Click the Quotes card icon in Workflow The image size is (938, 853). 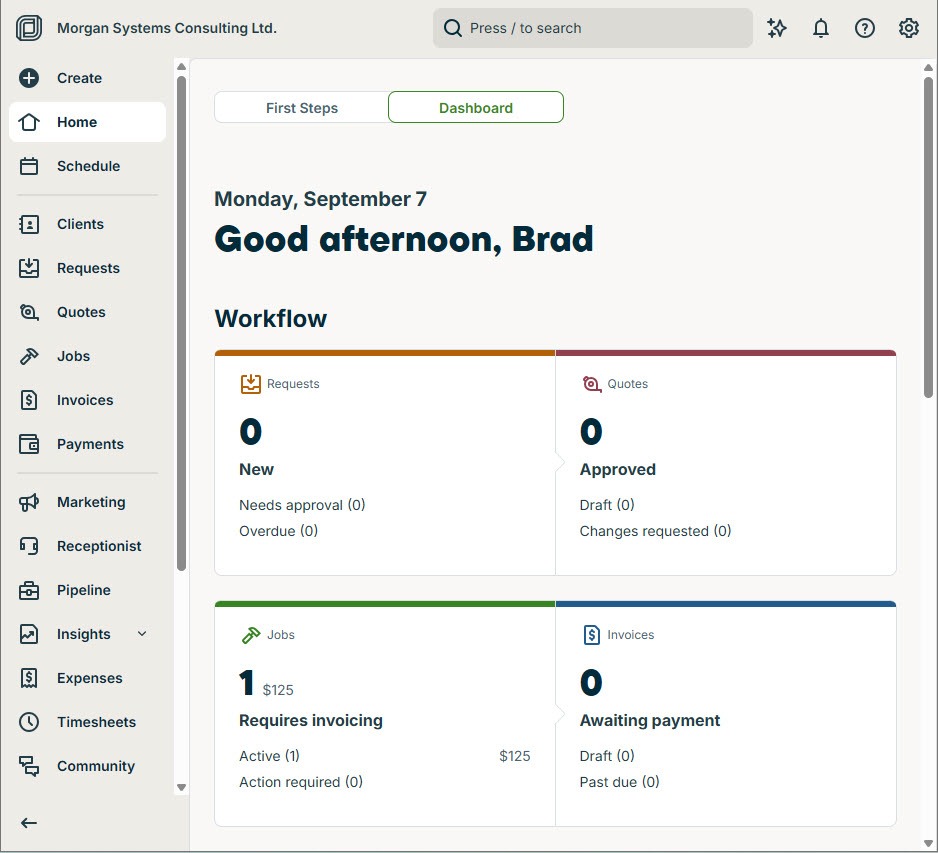click(592, 384)
